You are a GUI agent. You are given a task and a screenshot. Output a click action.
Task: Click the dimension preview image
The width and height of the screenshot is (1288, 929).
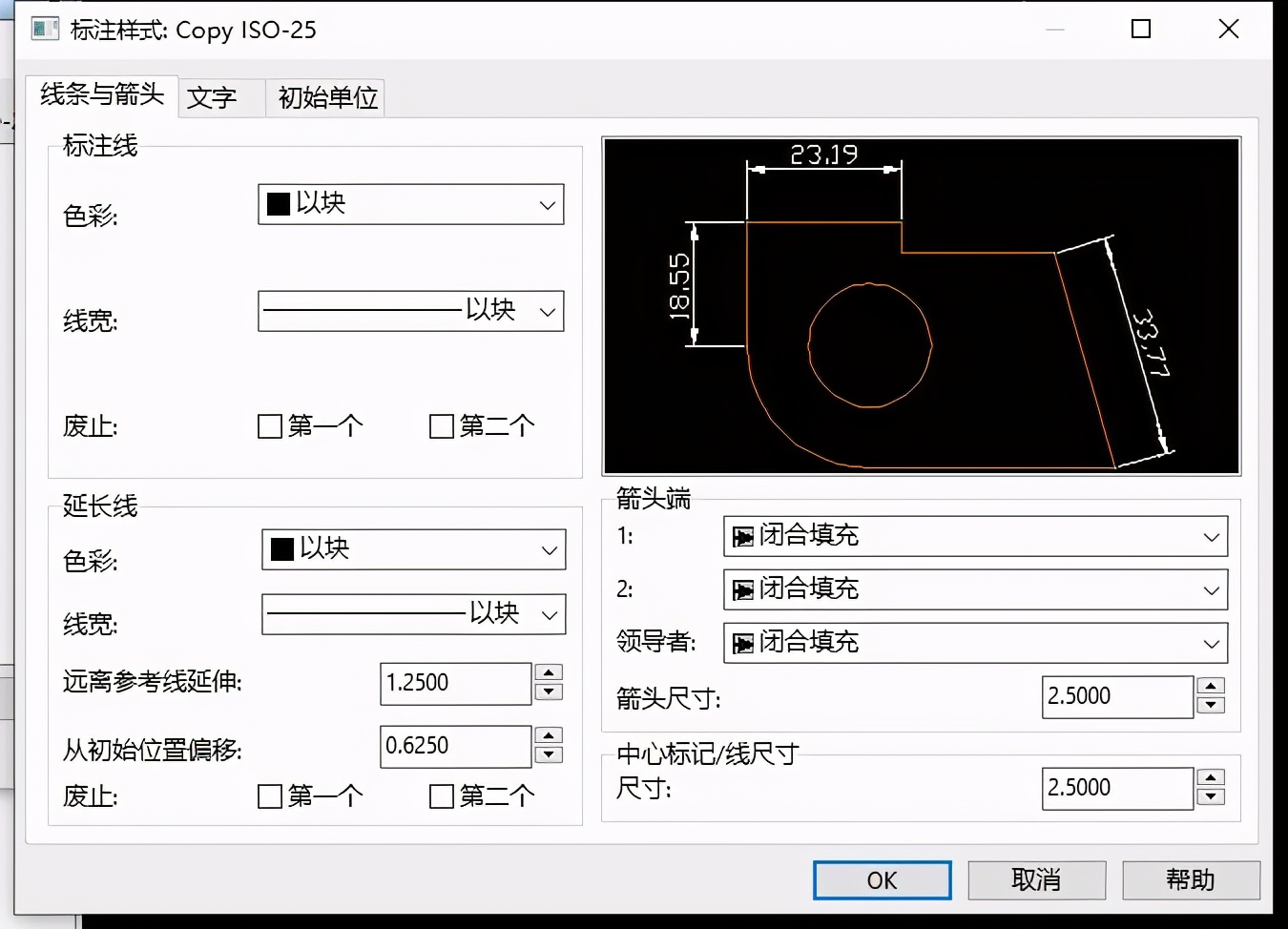pyautogui.click(x=922, y=306)
